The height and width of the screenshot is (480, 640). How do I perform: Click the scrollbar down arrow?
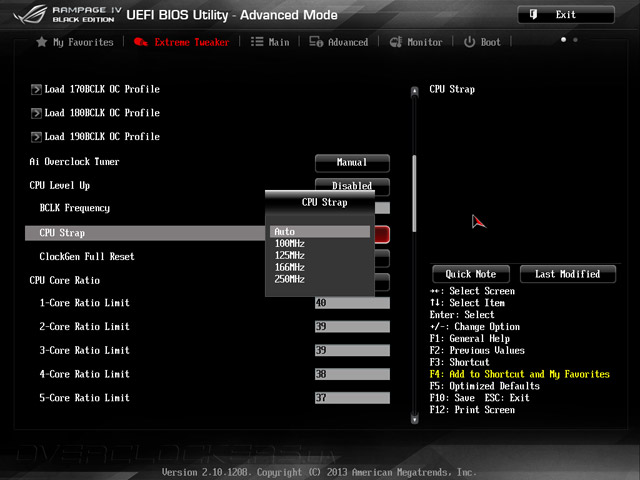pos(414,419)
